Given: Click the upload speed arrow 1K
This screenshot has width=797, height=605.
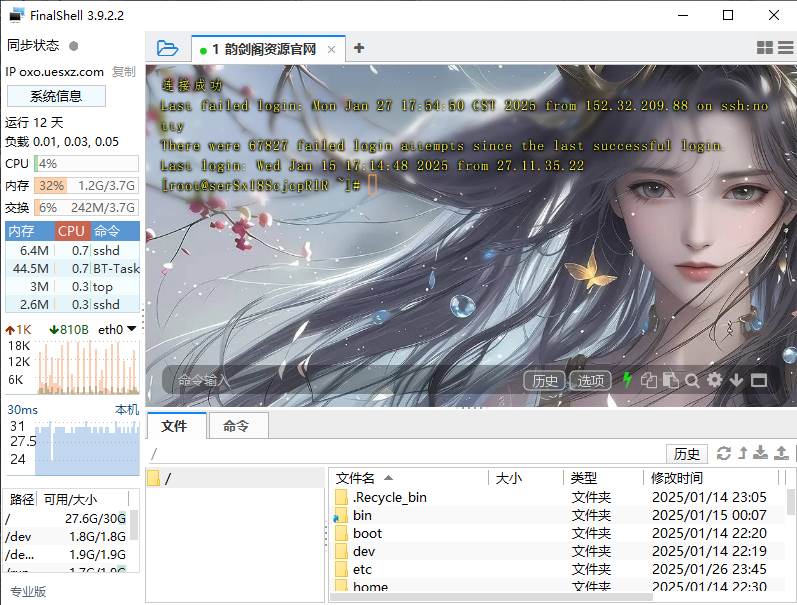Looking at the screenshot, I should coord(18,330).
